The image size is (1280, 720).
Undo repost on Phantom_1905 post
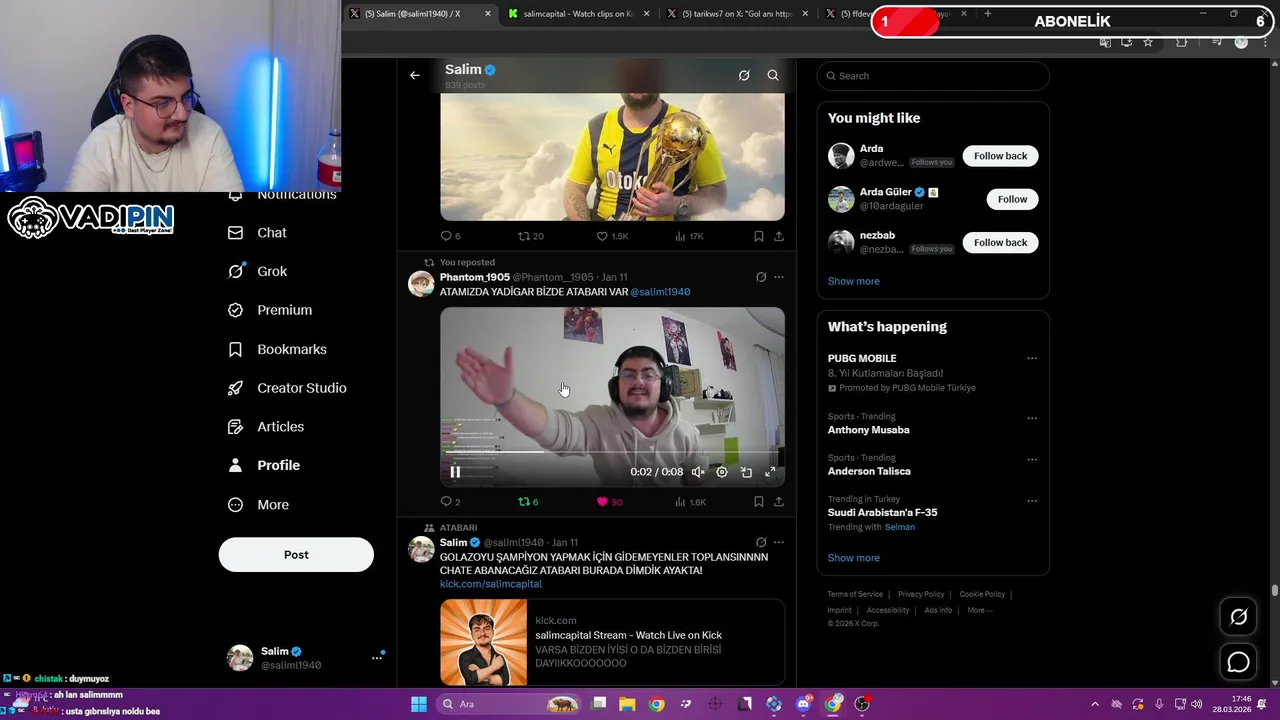point(528,502)
